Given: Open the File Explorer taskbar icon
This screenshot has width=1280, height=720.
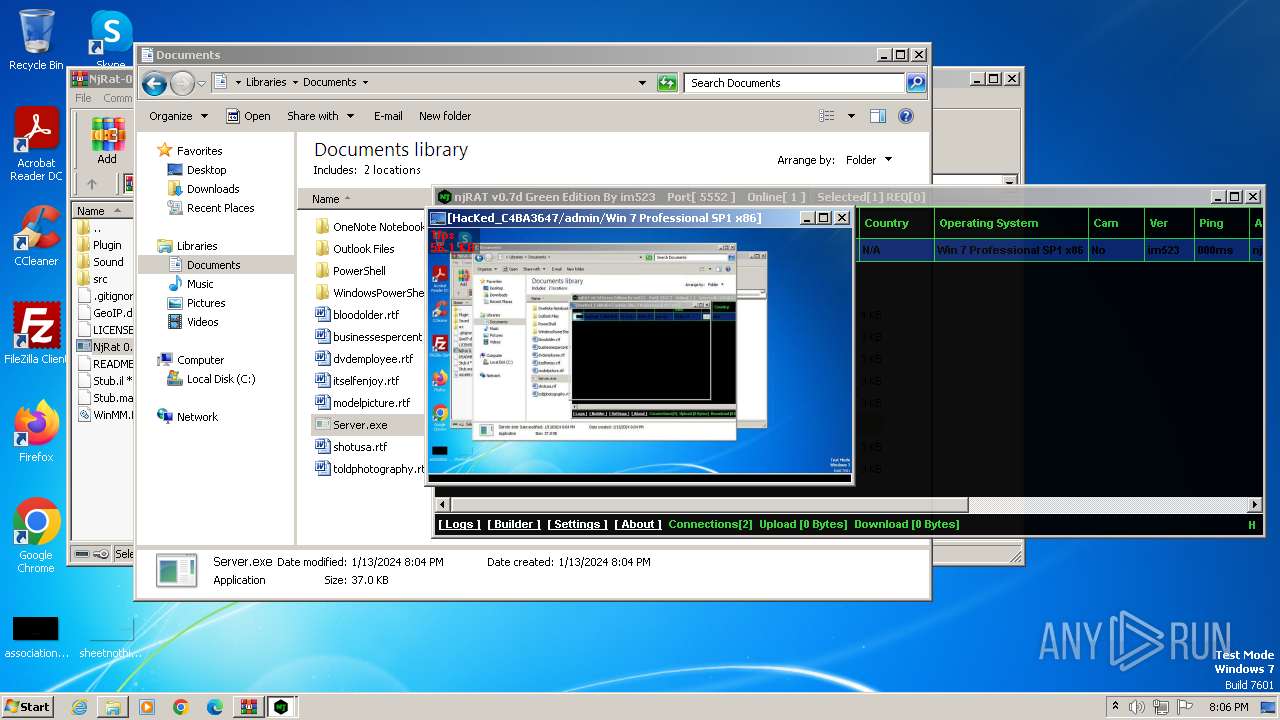Looking at the screenshot, I should tap(113, 707).
